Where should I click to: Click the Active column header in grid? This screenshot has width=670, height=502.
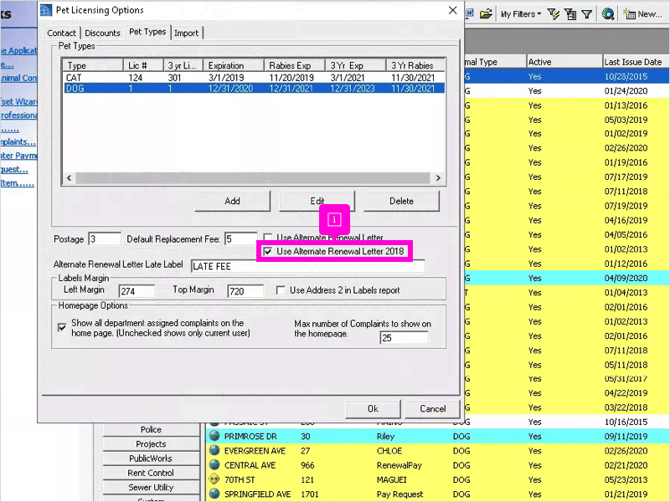click(564, 62)
